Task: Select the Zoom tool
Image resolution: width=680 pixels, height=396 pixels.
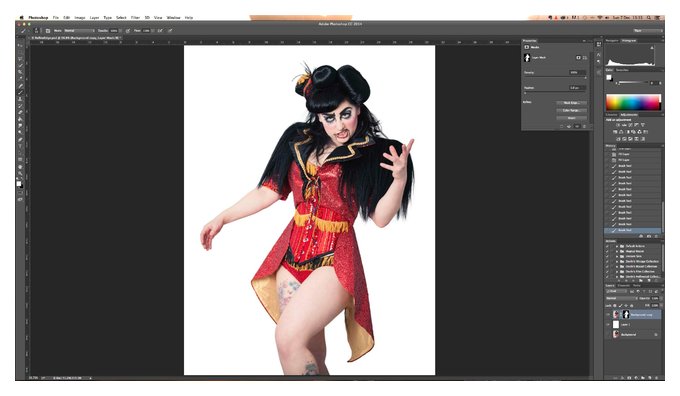Action: click(20, 173)
